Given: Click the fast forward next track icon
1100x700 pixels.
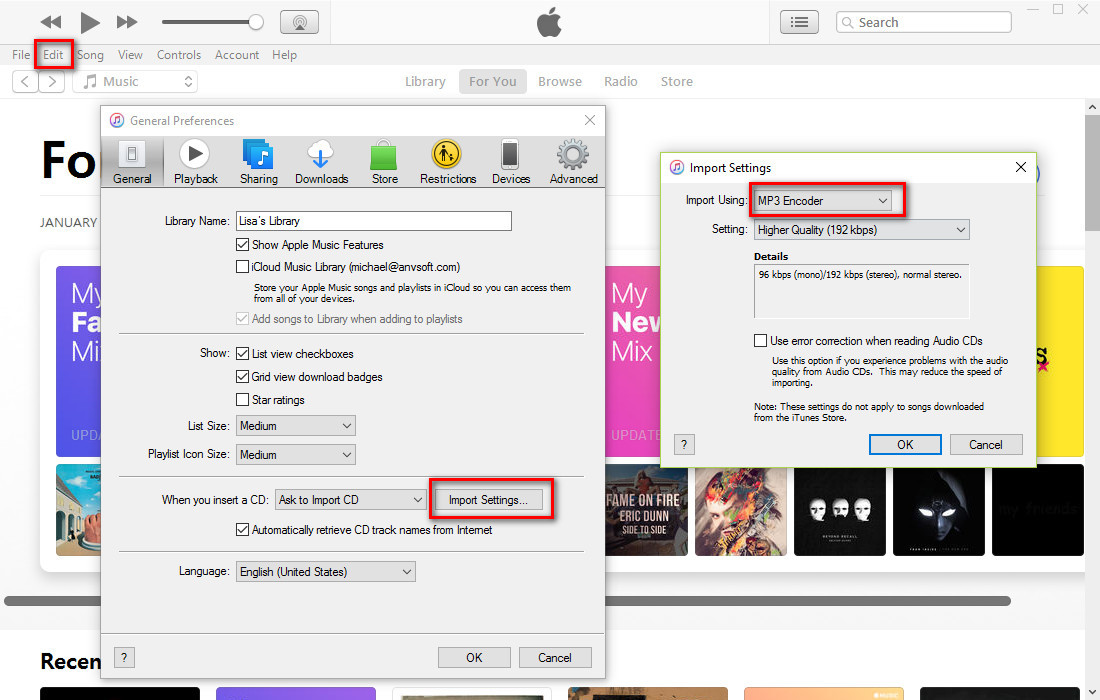Looking at the screenshot, I should pyautogui.click(x=127, y=22).
